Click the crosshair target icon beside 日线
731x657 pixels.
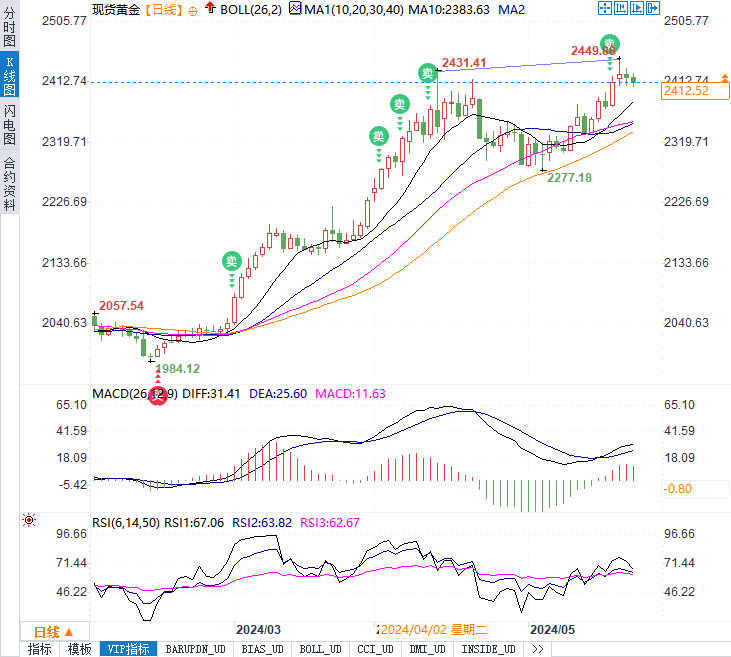pyautogui.click(x=193, y=11)
